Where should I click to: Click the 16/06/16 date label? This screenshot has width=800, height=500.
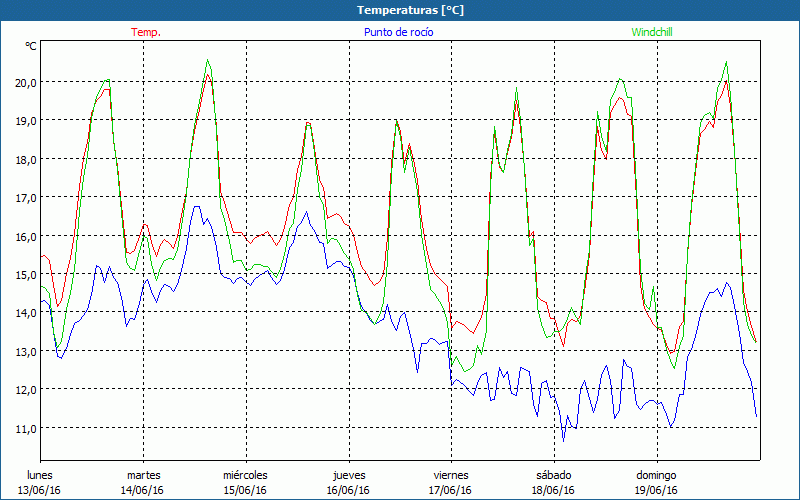tap(348, 490)
